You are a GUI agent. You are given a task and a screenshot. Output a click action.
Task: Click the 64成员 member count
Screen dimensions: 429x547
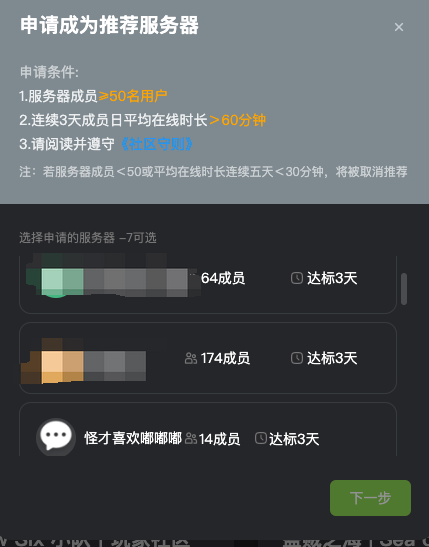[x=223, y=278]
